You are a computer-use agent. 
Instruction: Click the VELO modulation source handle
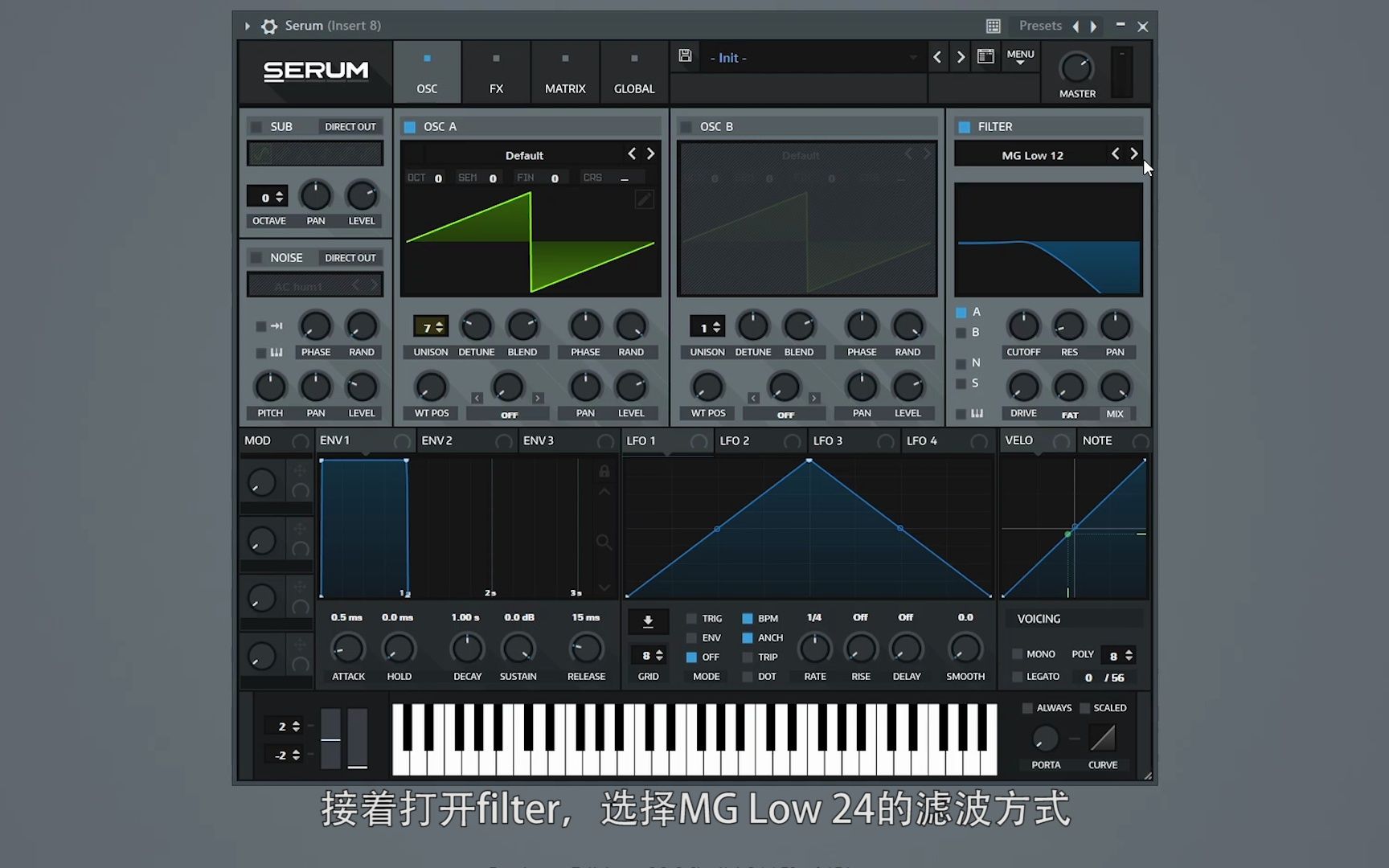(x=1062, y=441)
